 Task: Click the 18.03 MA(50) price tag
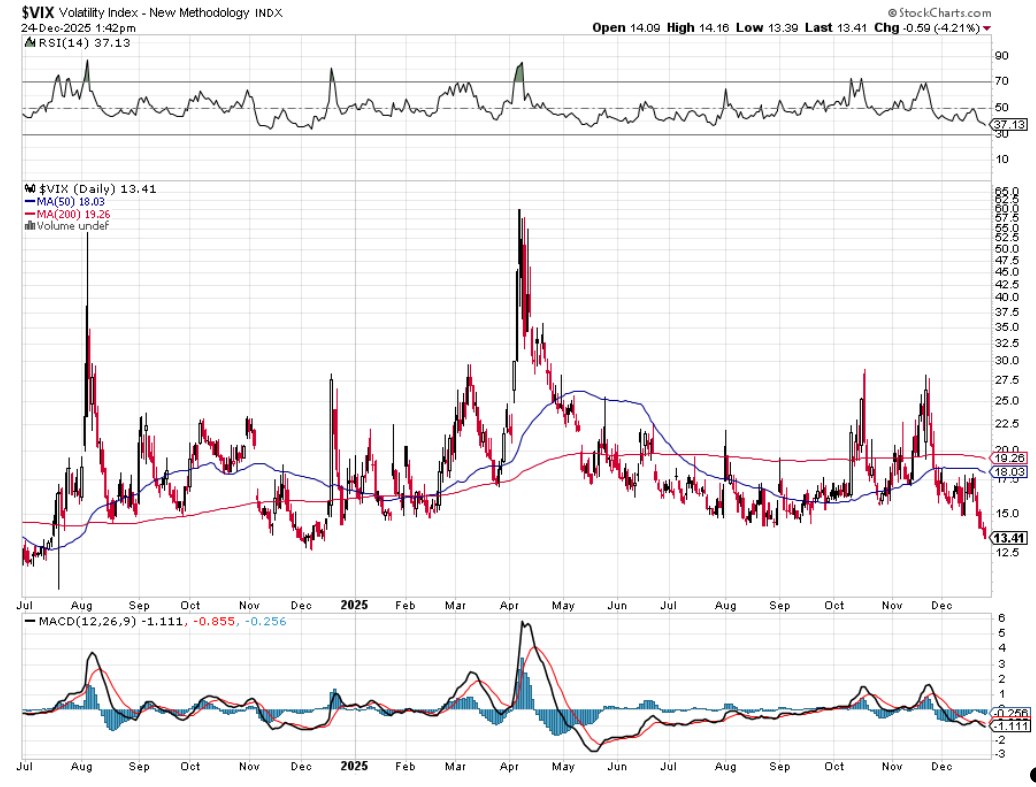click(1005, 471)
